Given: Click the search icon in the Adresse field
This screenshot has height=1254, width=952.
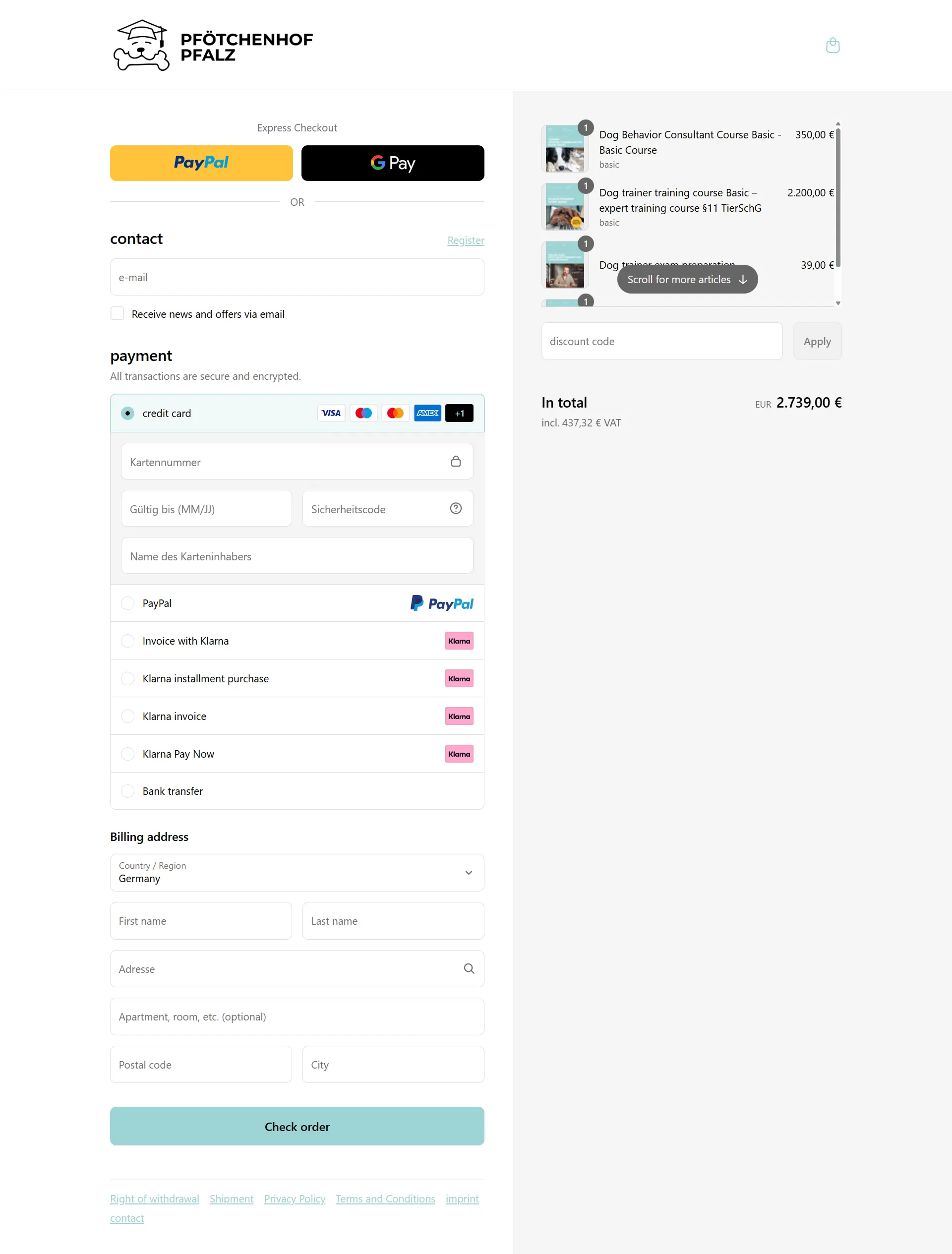Looking at the screenshot, I should [x=469, y=968].
